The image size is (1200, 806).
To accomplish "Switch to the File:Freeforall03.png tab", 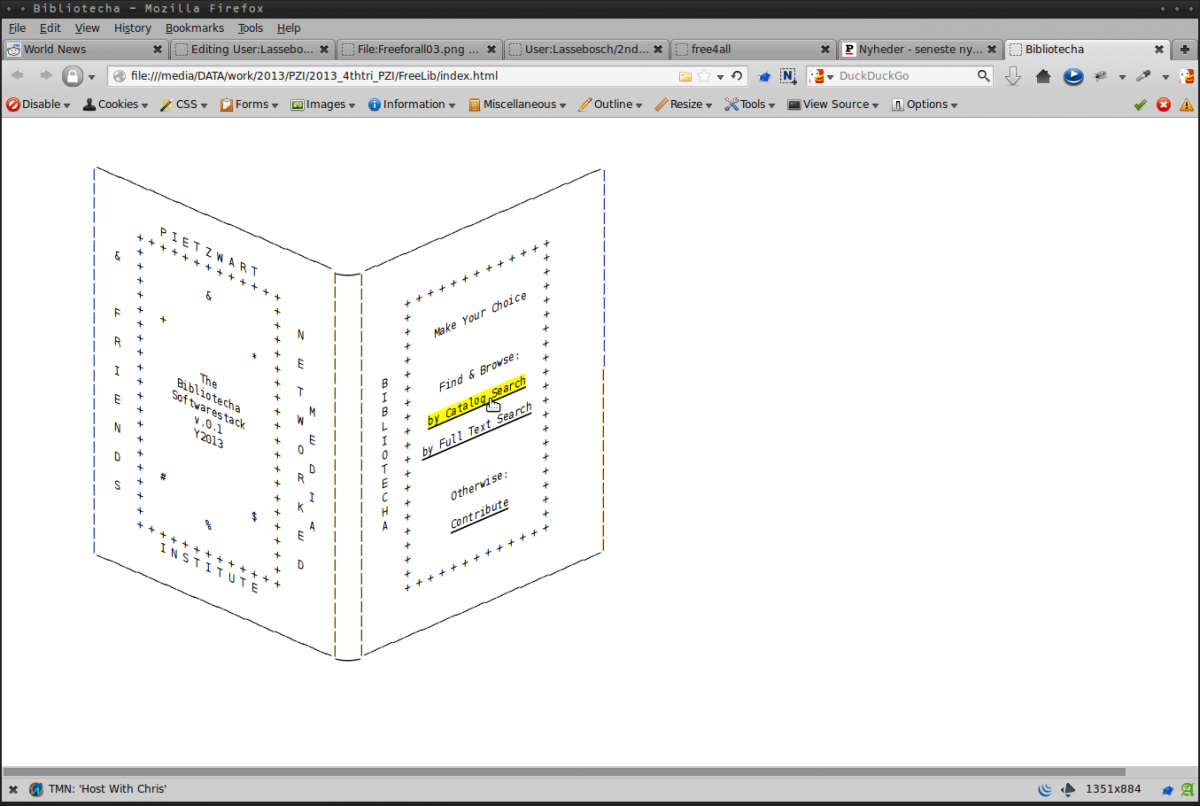I will pos(419,49).
